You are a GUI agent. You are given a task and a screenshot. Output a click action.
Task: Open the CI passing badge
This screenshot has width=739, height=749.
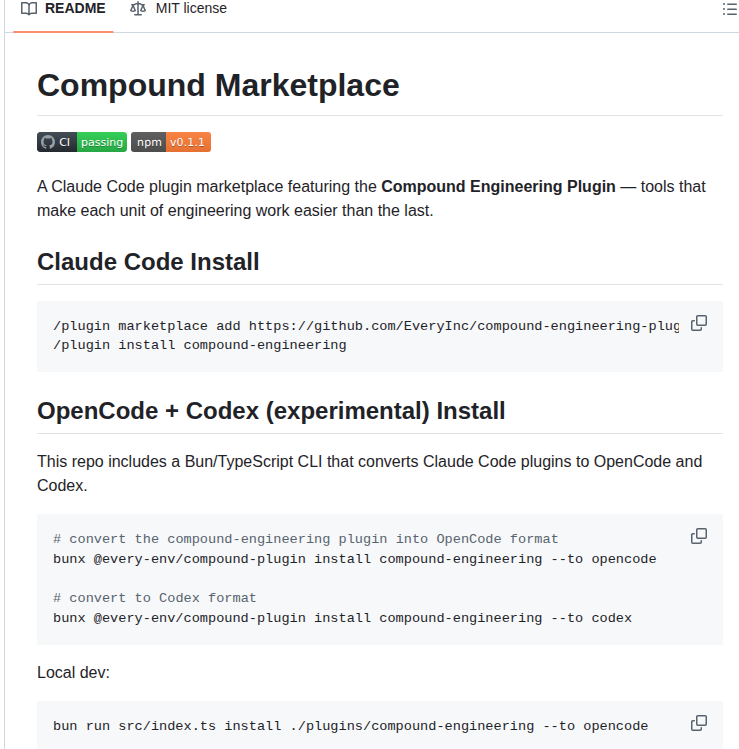pyautogui.click(x=82, y=142)
